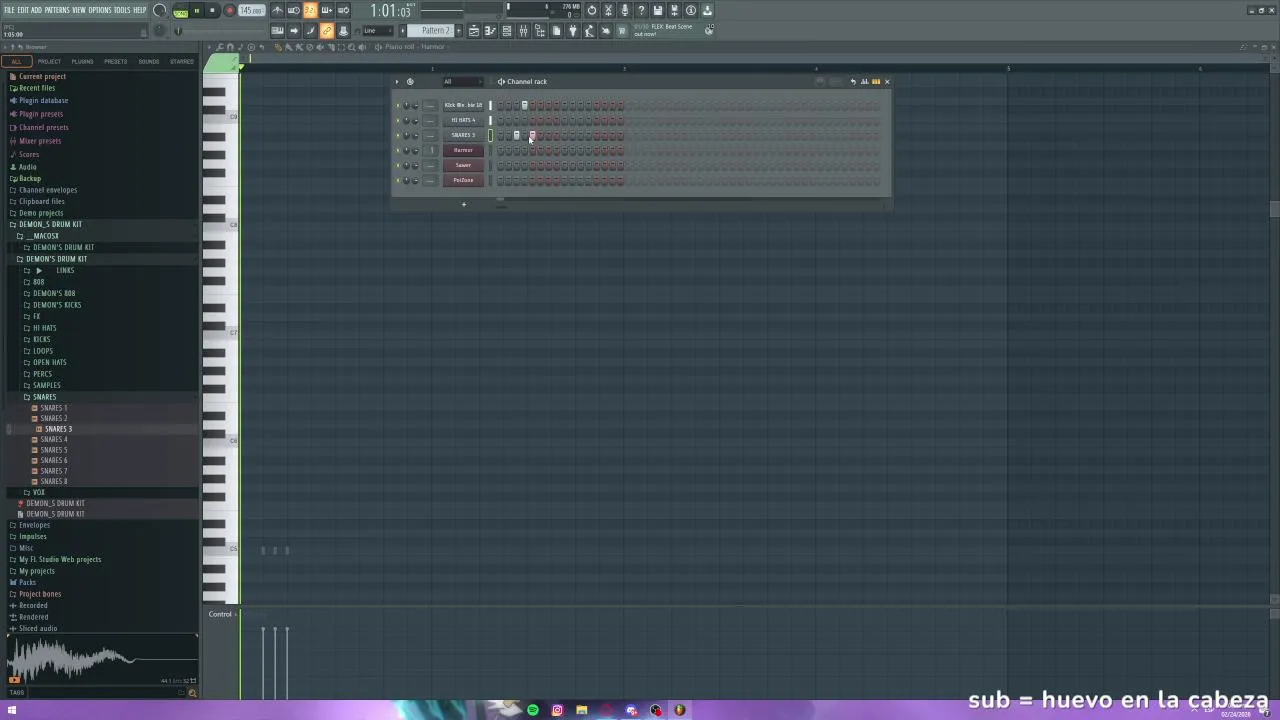
Task: Click the add channel plus button
Action: [463, 204]
